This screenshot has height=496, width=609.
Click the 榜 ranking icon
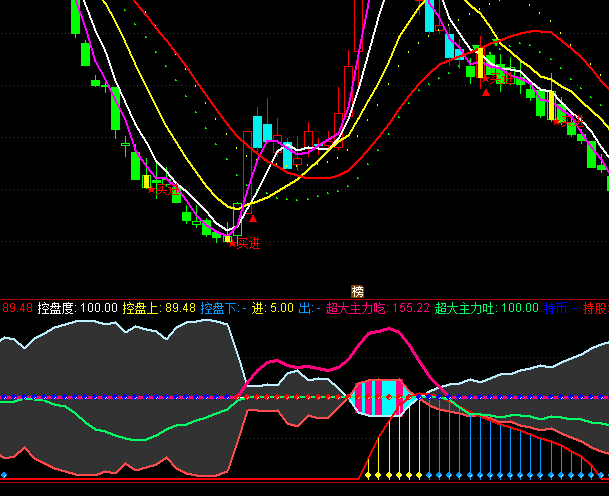[358, 291]
